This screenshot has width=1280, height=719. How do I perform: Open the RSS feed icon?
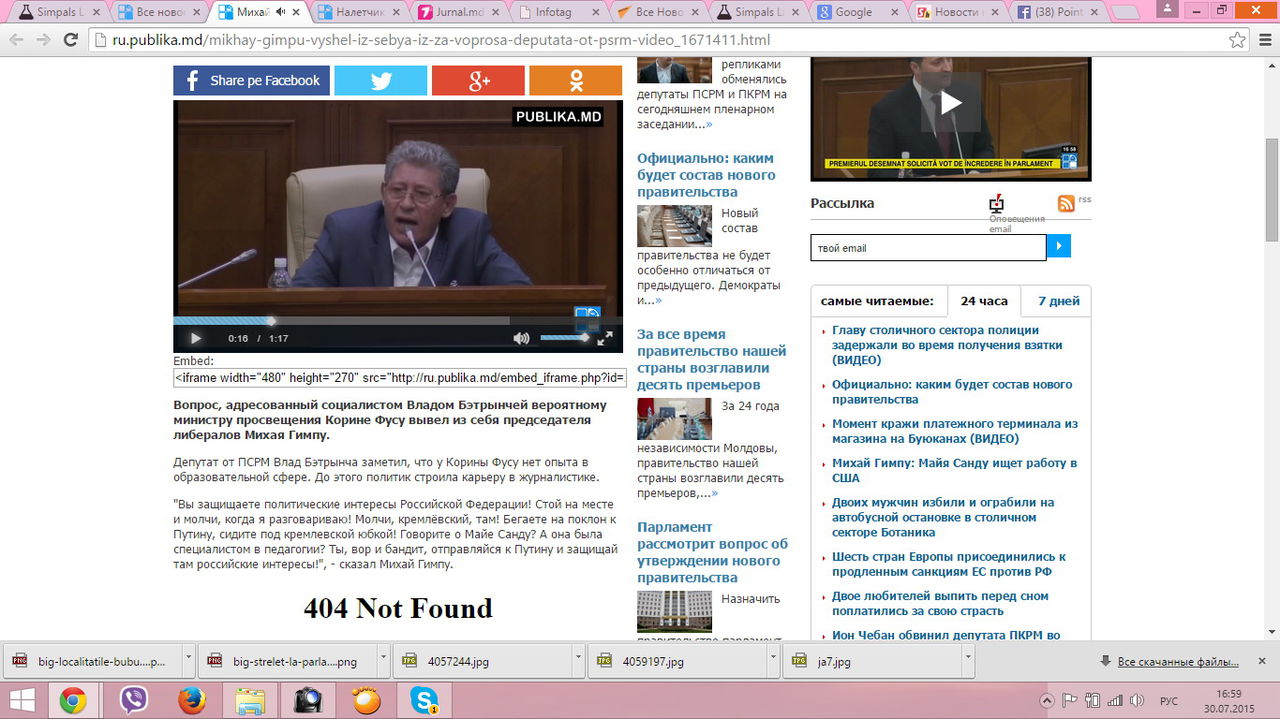1066,203
